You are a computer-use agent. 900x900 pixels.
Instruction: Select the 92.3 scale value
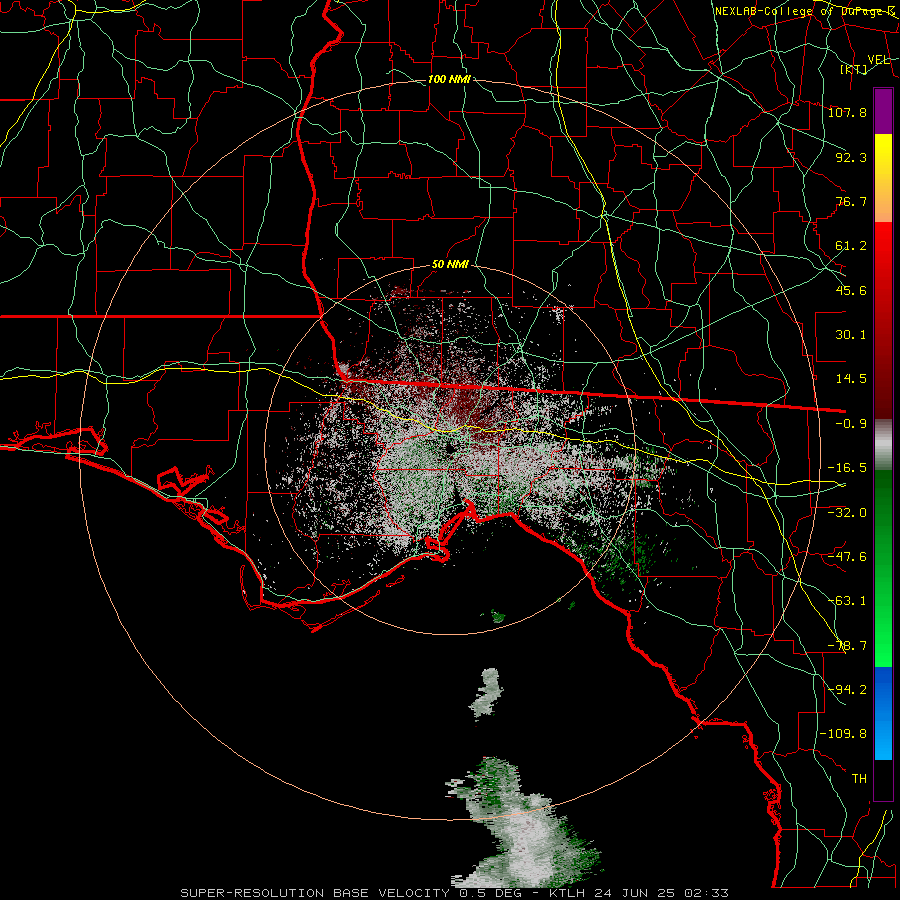point(851,157)
